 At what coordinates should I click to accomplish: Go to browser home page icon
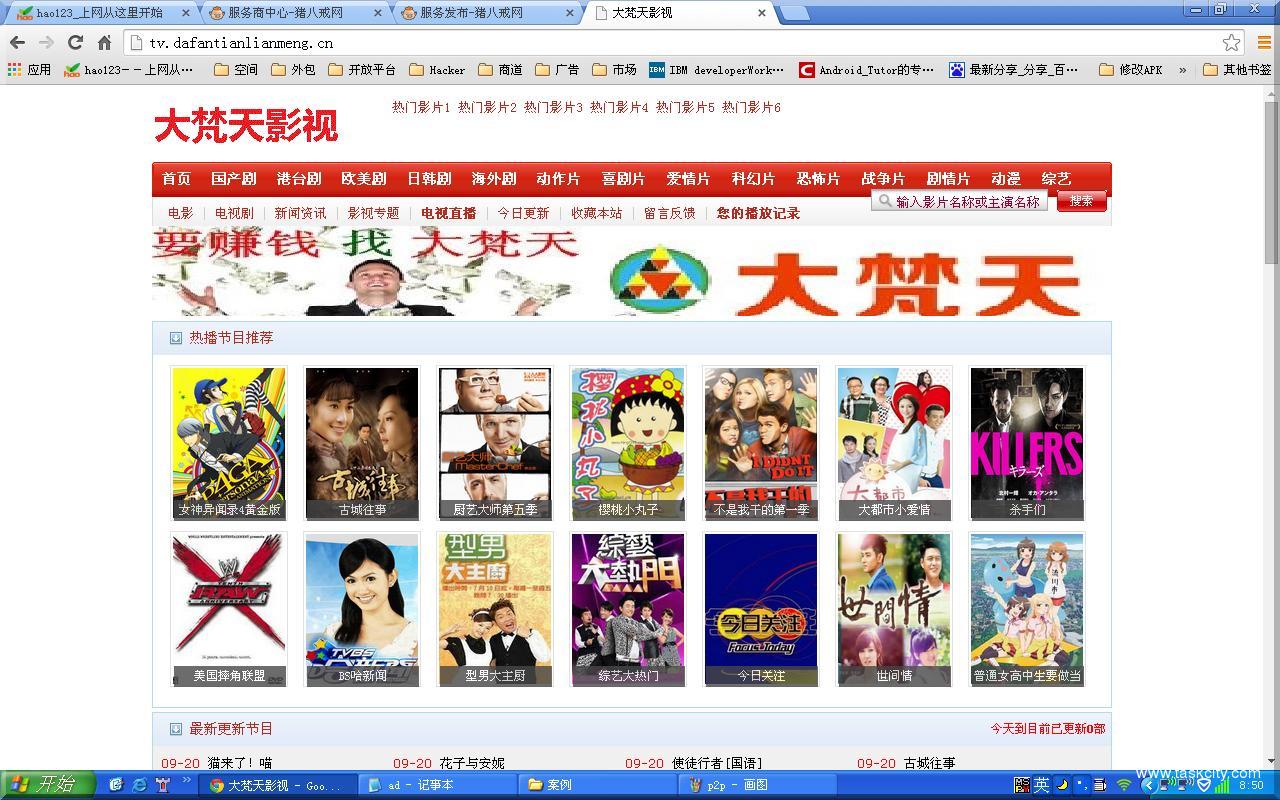[x=104, y=42]
